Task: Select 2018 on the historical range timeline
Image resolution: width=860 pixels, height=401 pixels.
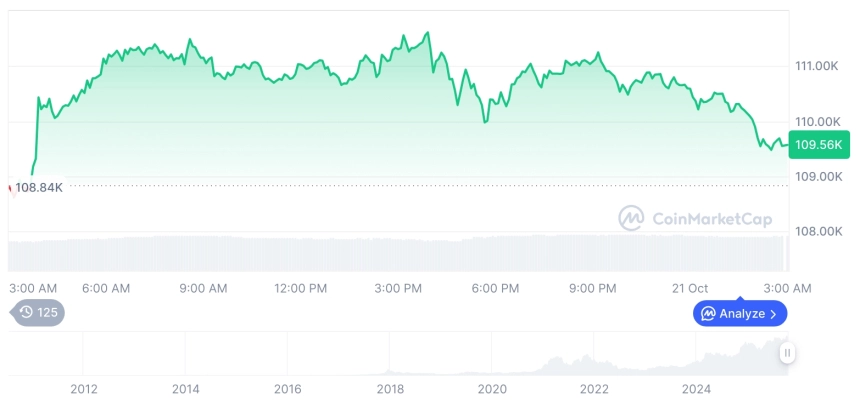Action: point(390,388)
